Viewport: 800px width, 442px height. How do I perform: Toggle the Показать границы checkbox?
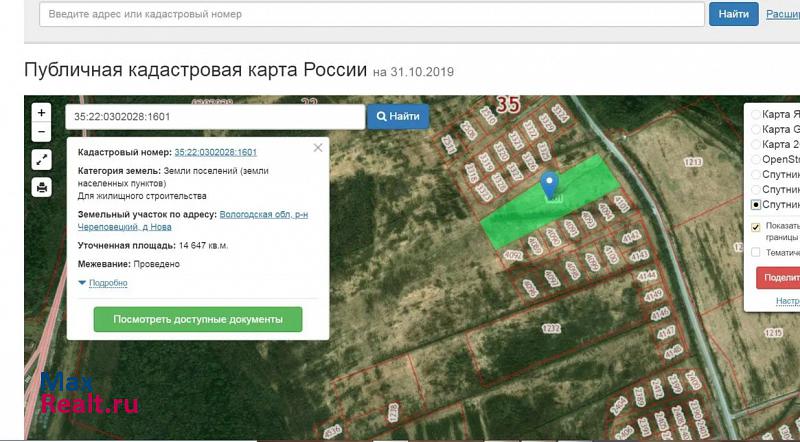tap(756, 227)
